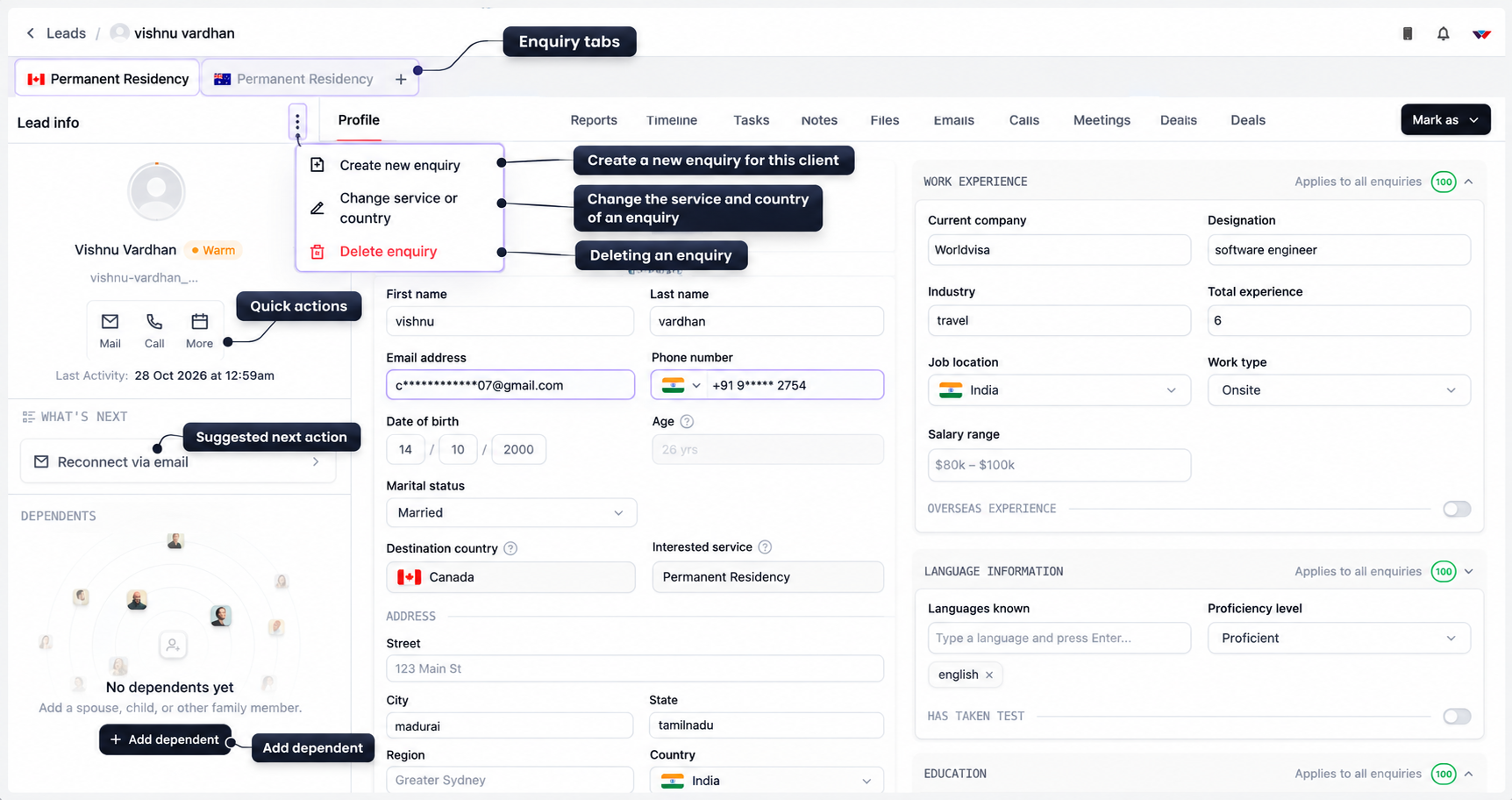This screenshot has width=1512, height=800.
Task: Add a new enquiry tab with plus icon
Action: [401, 79]
